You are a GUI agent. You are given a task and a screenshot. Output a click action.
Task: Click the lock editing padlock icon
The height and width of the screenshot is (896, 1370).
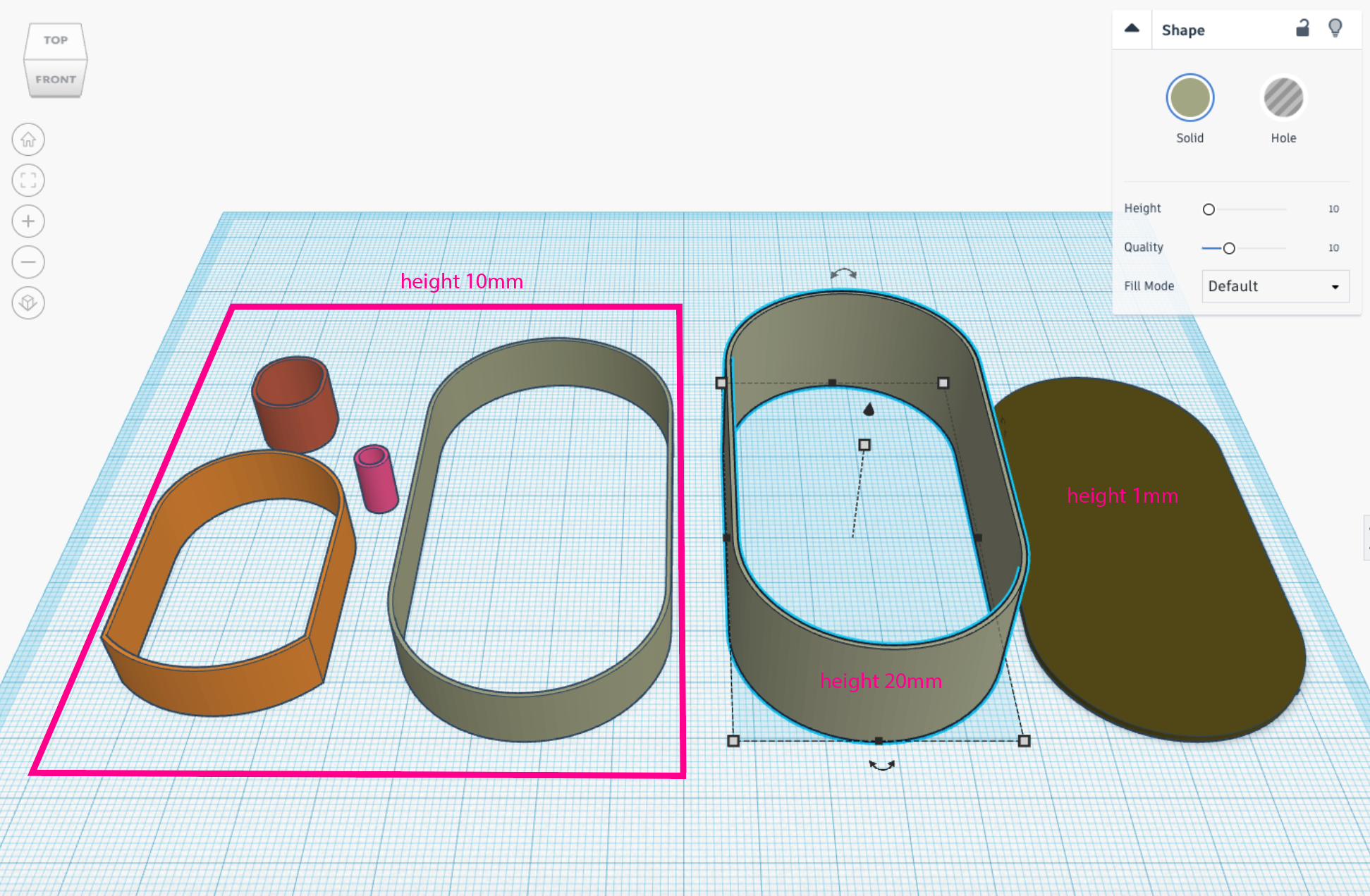click(x=1302, y=28)
